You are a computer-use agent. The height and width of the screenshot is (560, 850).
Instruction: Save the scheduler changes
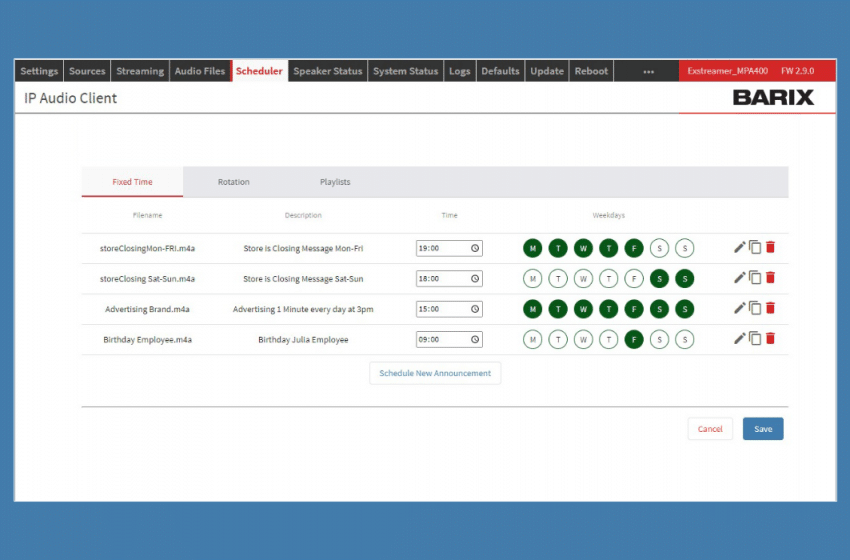coord(763,429)
